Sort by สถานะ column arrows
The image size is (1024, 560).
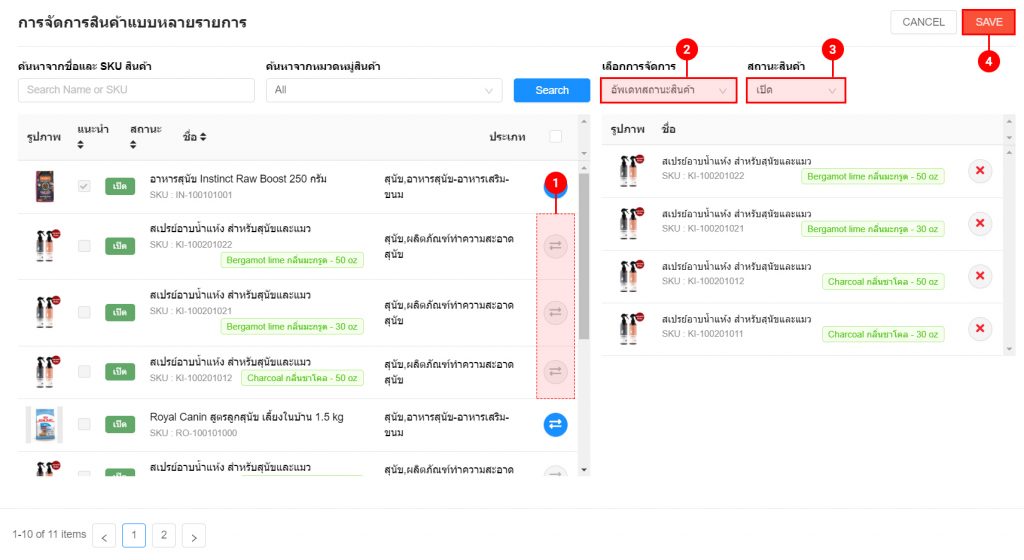tap(133, 145)
